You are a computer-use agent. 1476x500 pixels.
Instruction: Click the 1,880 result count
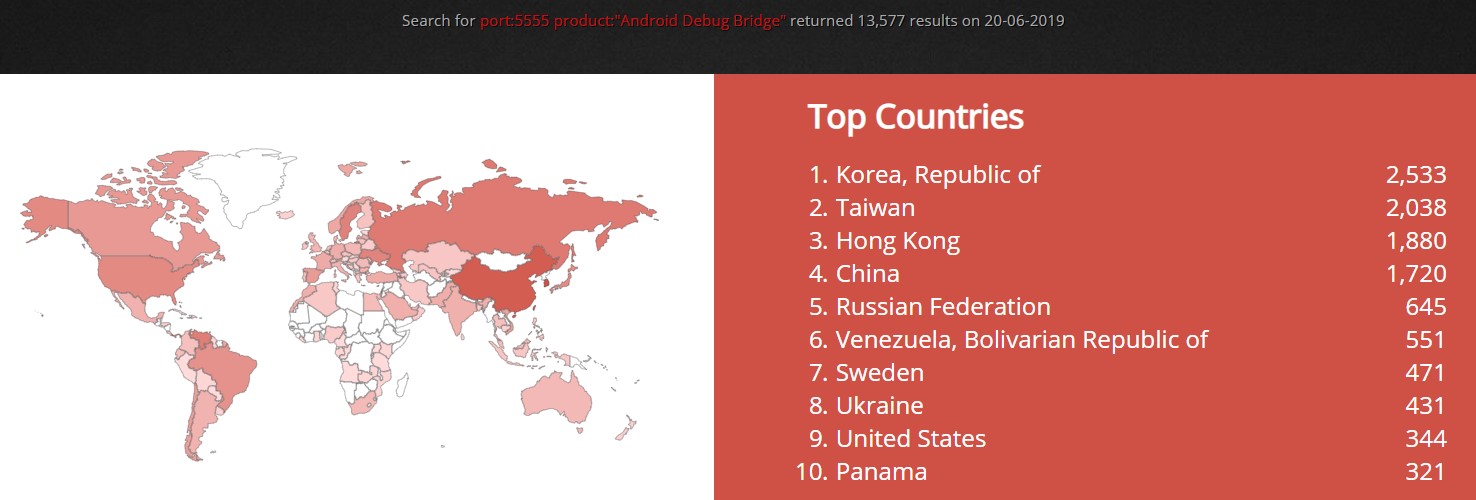tap(1416, 241)
